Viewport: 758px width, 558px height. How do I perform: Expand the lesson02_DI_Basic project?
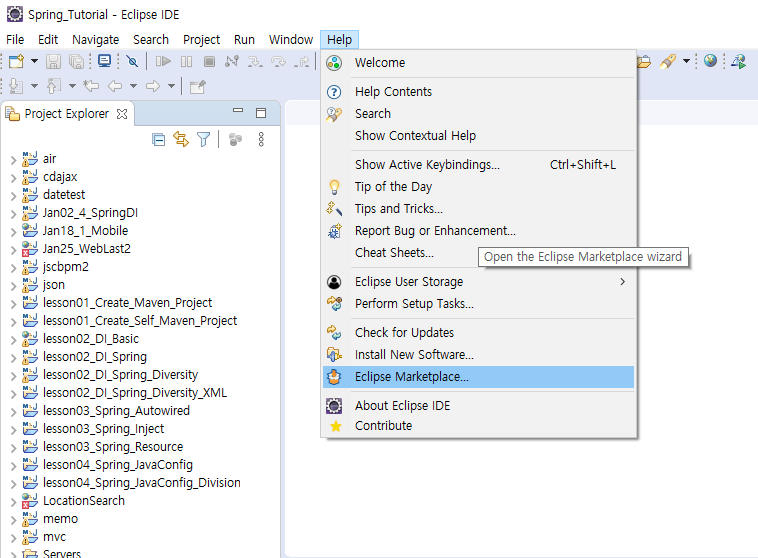pos(14,339)
